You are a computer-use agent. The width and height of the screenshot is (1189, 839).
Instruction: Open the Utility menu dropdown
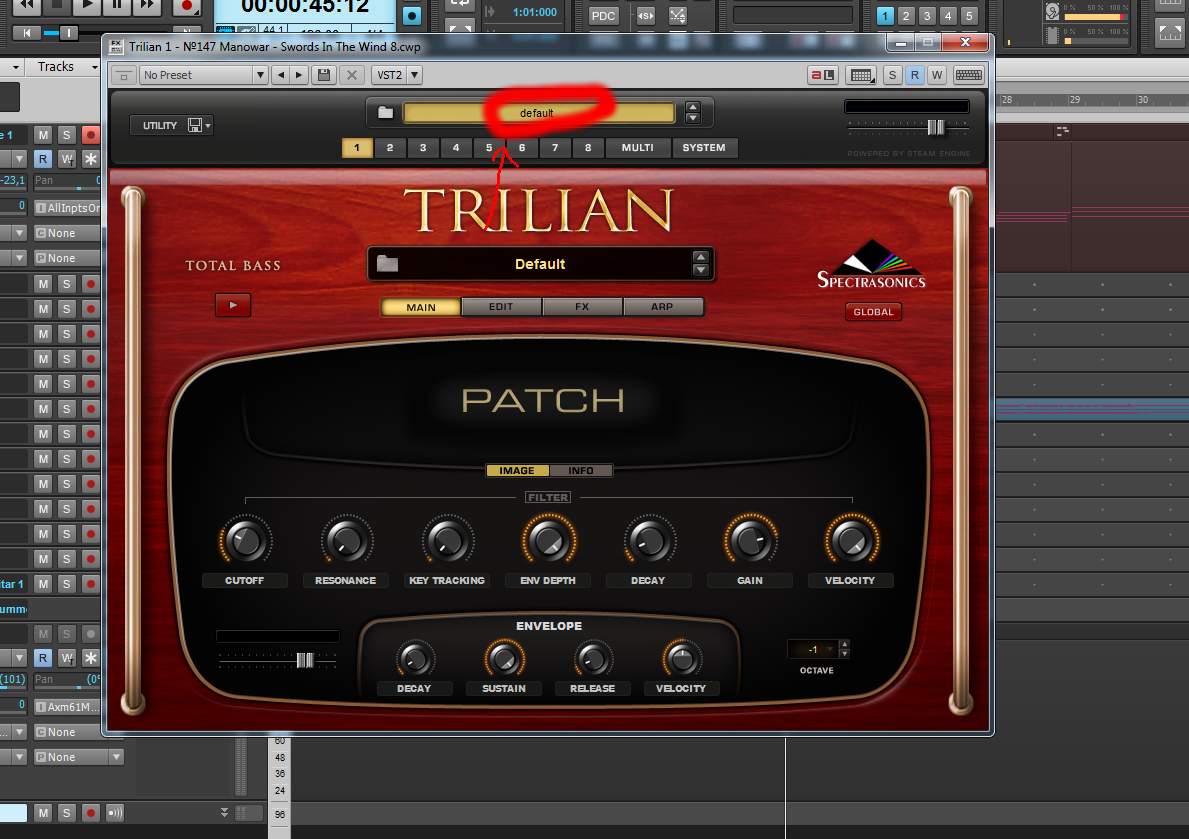click(171, 125)
